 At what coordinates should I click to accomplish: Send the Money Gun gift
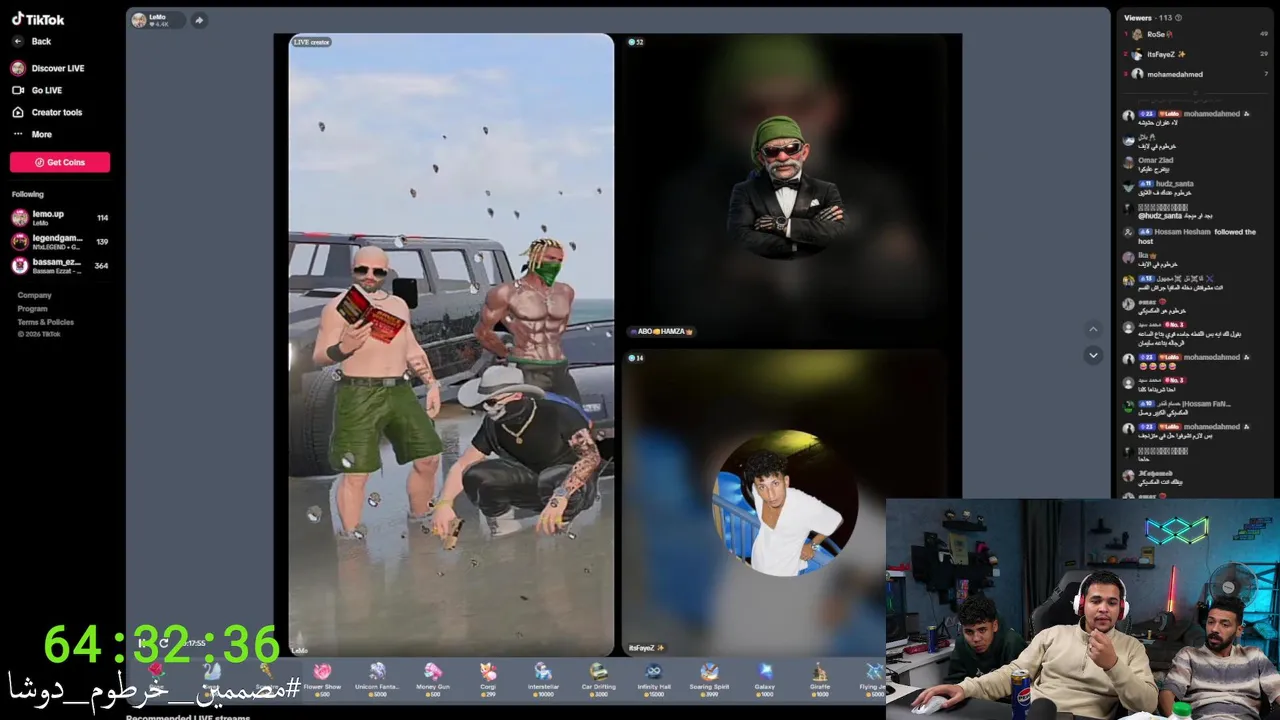tap(432, 678)
